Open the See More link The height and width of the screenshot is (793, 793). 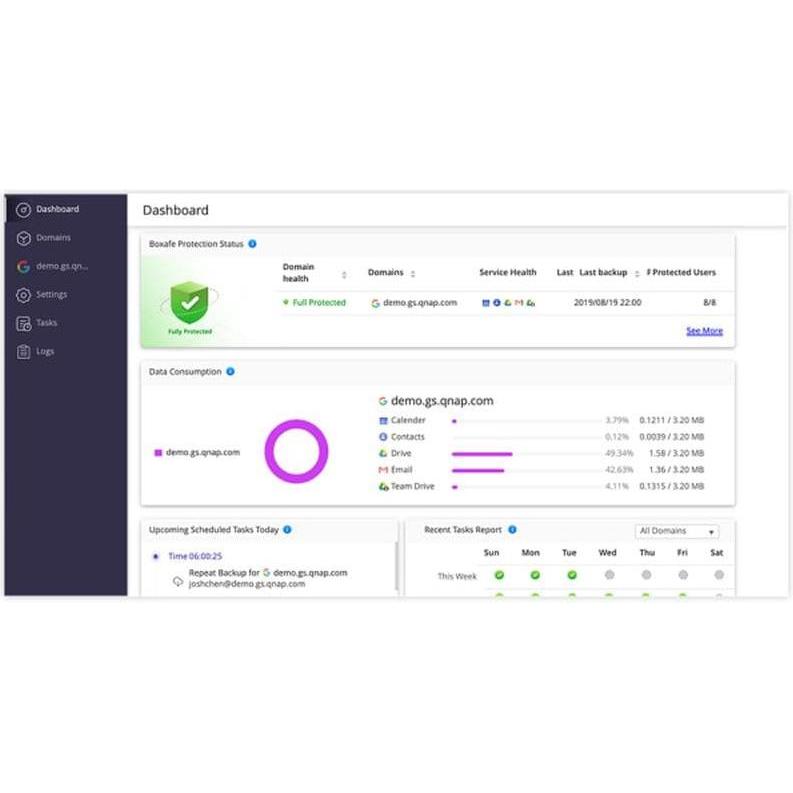click(x=704, y=331)
